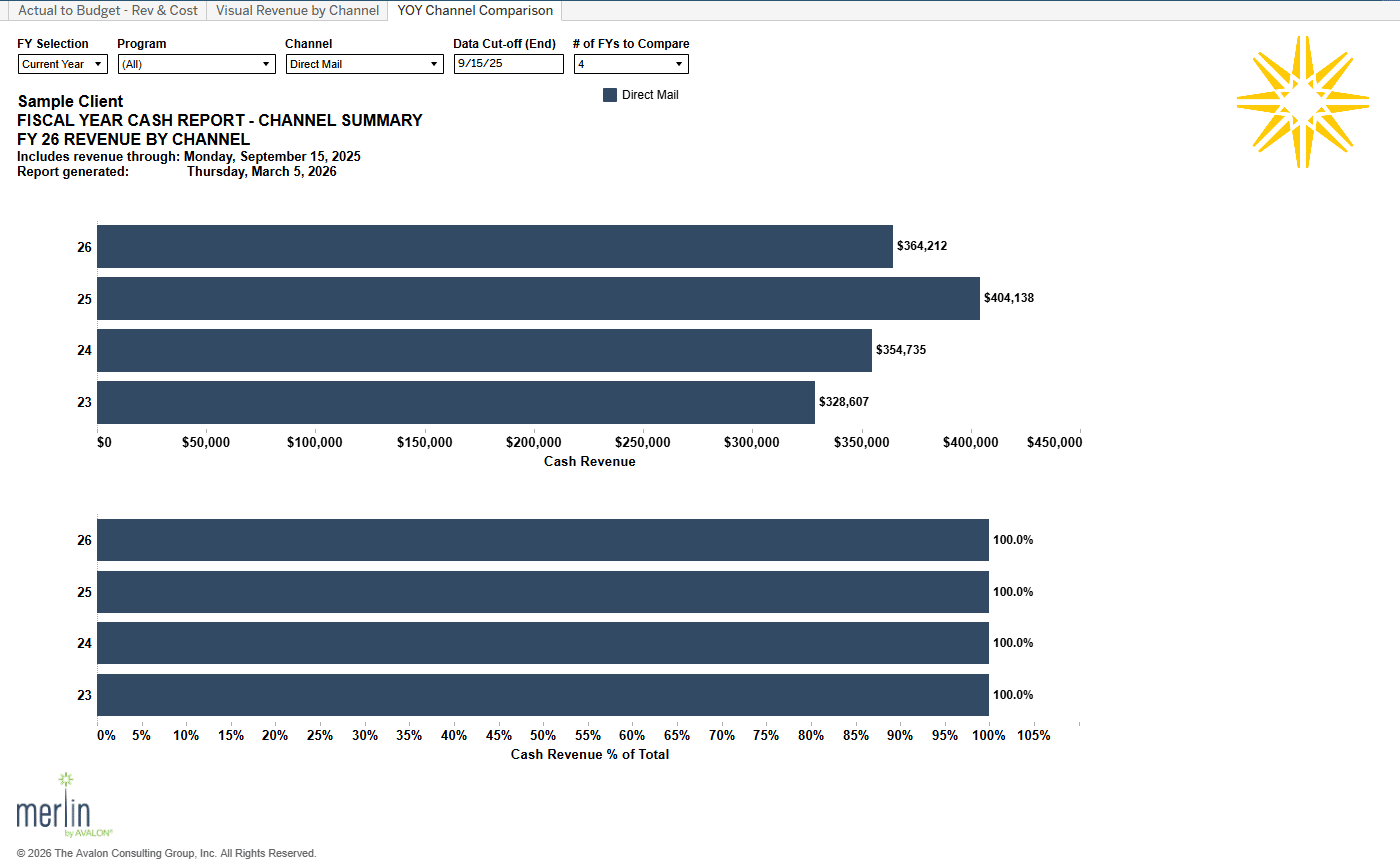Click the Avalon Consulting Group copyright notice
Image resolution: width=1400 pixels, height=864 pixels.
click(166, 854)
